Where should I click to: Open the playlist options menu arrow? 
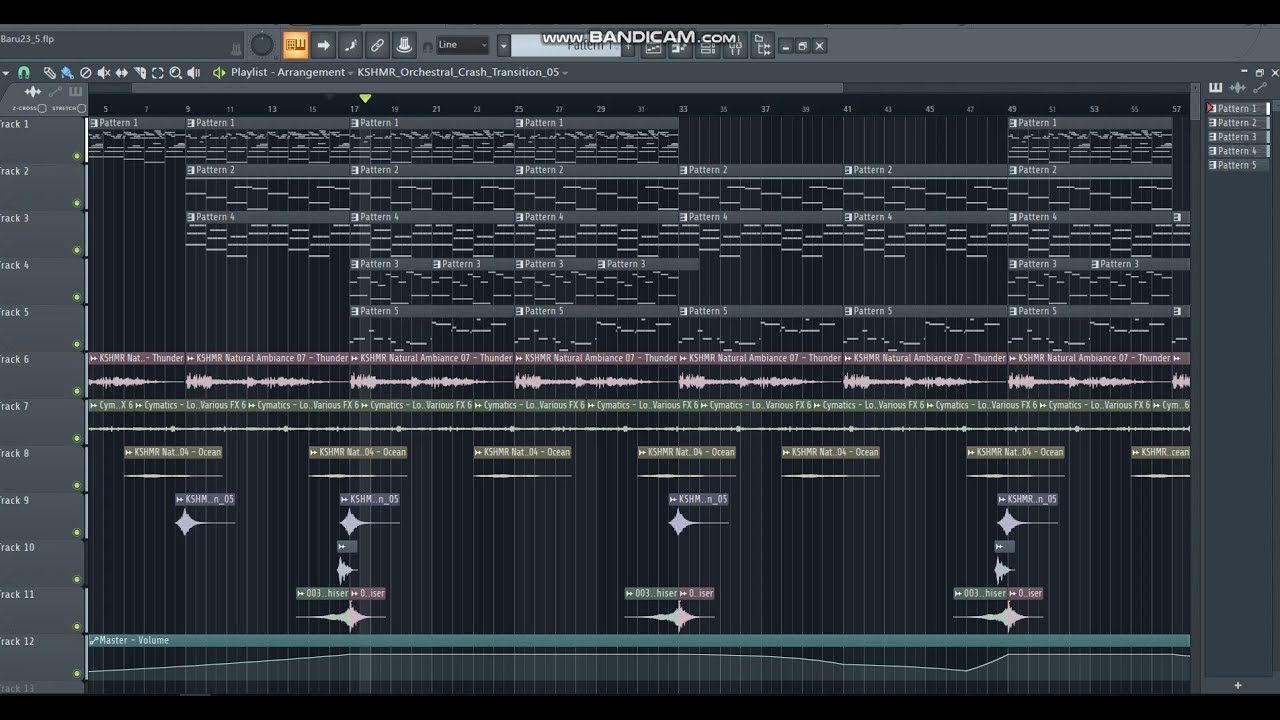coord(5,73)
